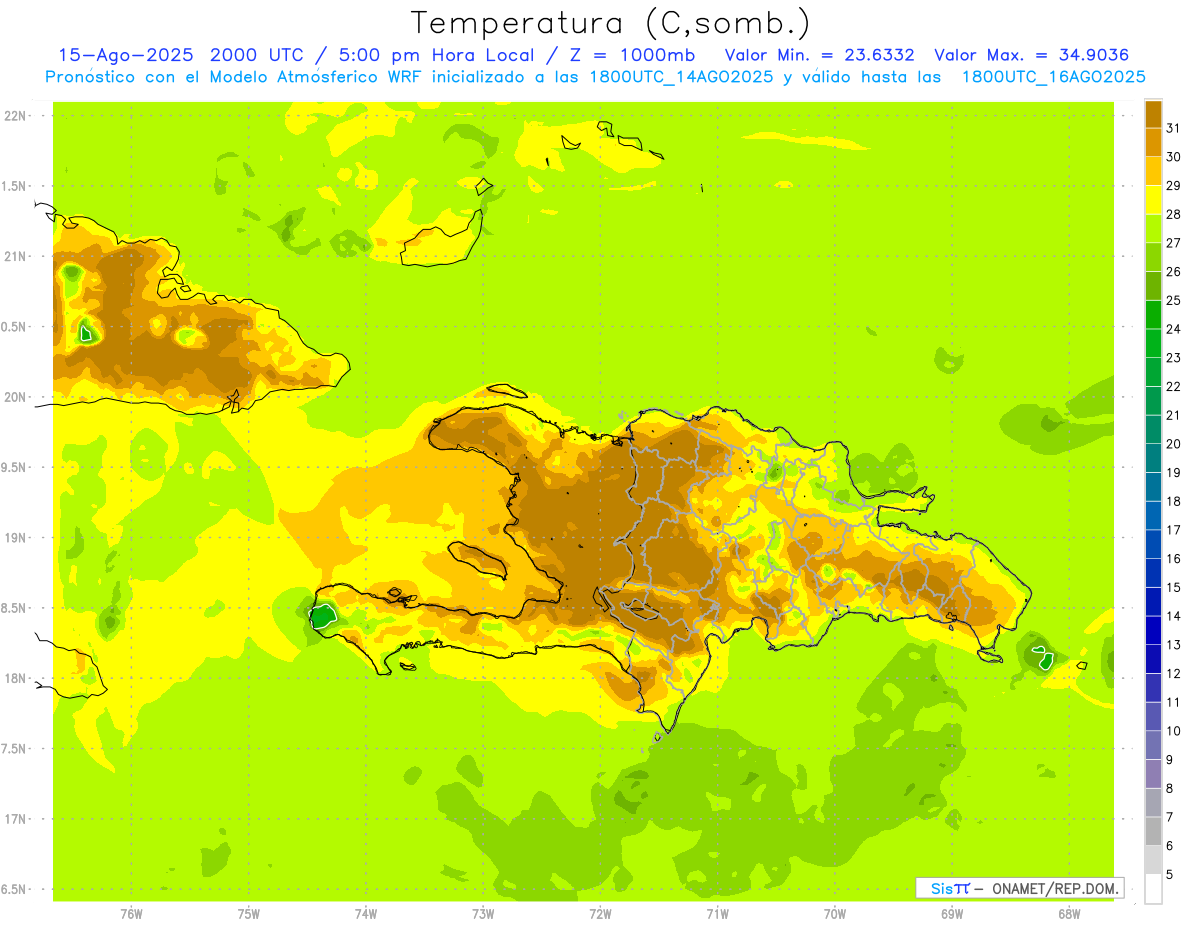
Task: Click the "23" color scale label
Action: pos(1174,358)
